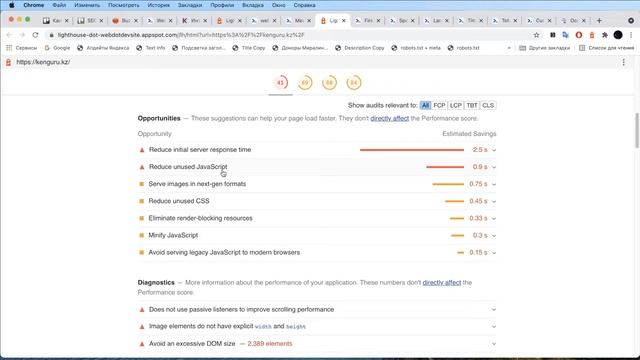The image size is (640, 360).
Task: Select the Performance score gauge 41
Action: [x=280, y=82]
